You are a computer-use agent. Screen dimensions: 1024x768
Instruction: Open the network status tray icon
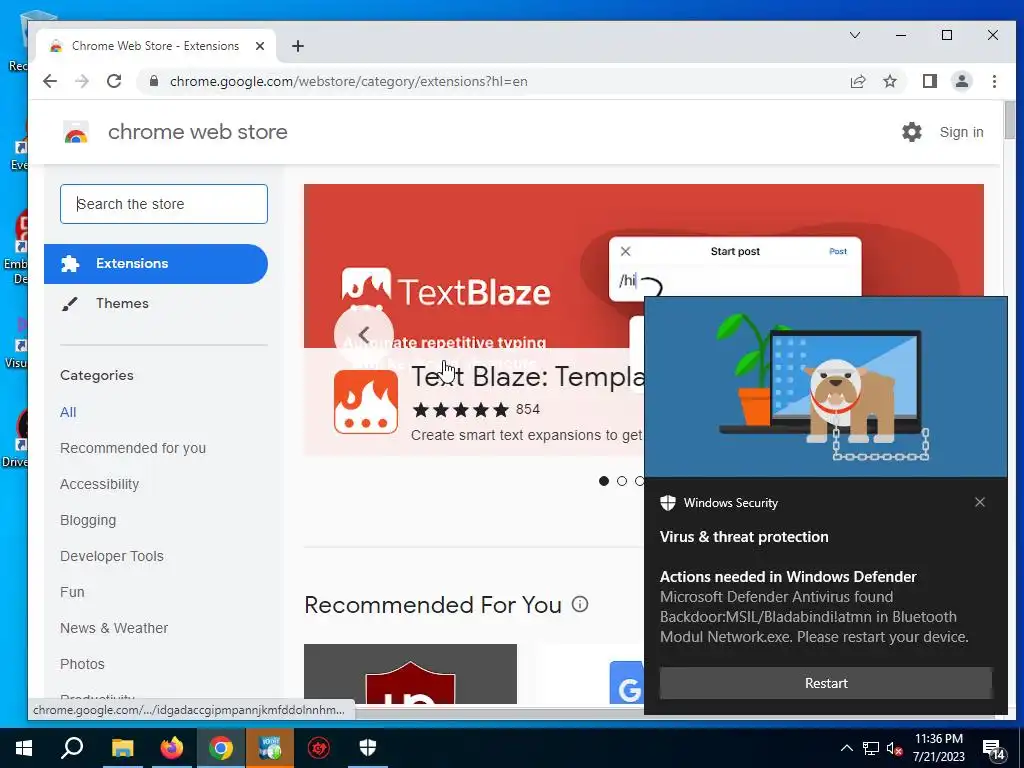tap(871, 748)
